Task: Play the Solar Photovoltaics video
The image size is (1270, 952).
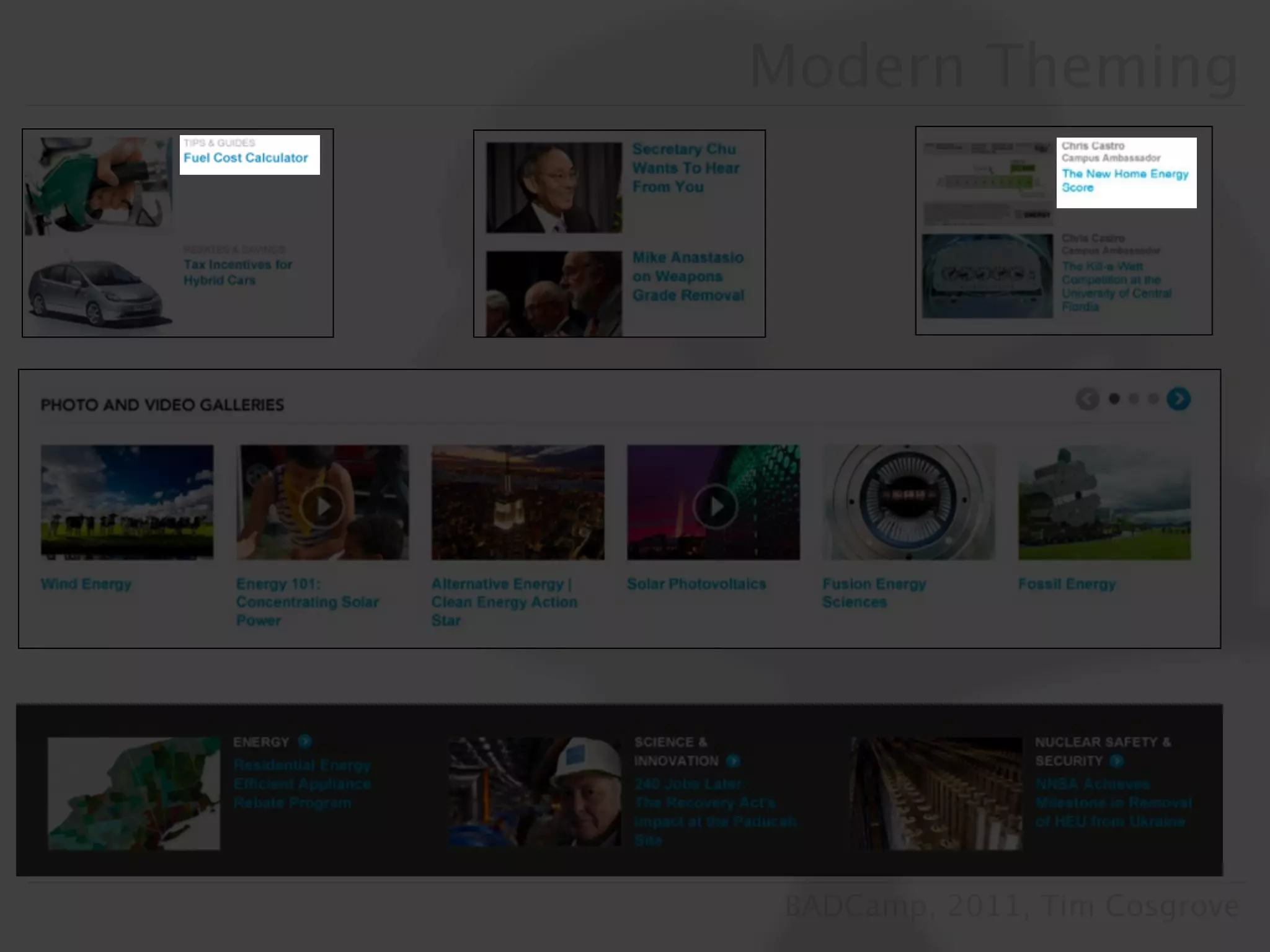Action: click(715, 506)
